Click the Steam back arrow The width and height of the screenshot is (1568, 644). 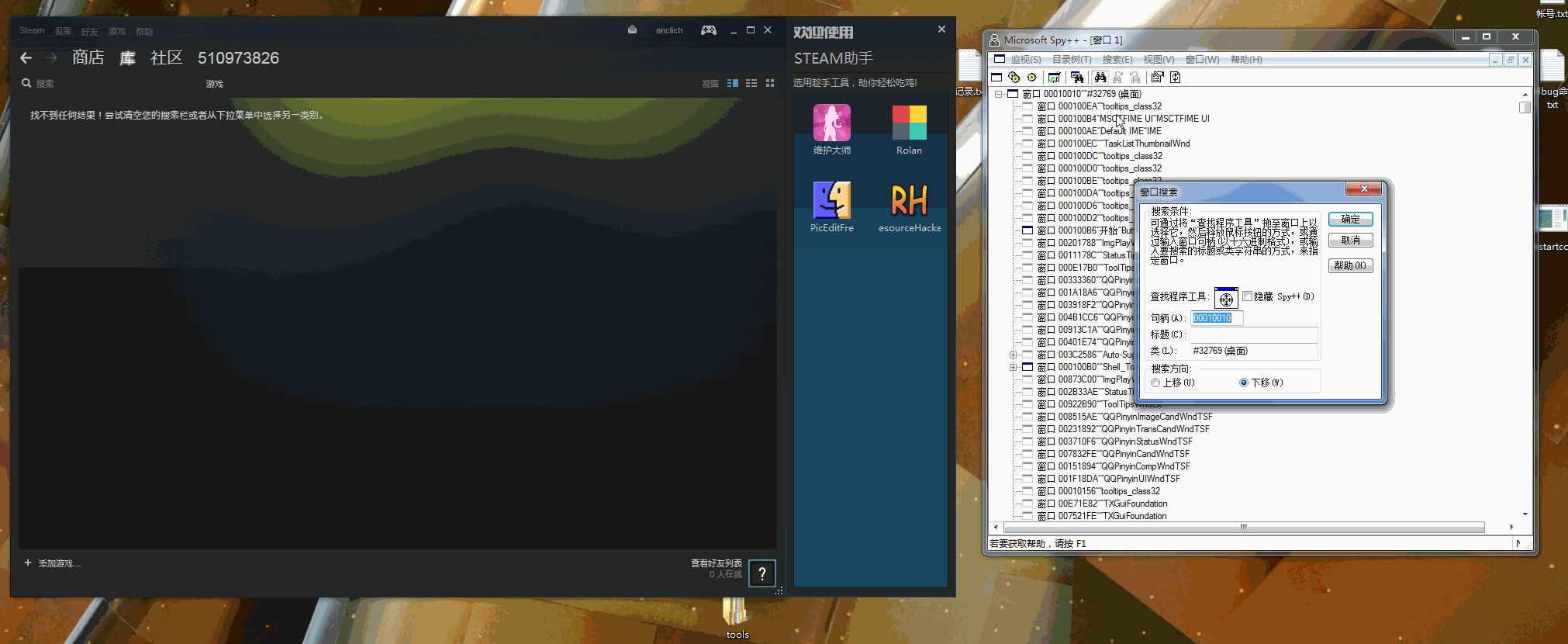[26, 58]
